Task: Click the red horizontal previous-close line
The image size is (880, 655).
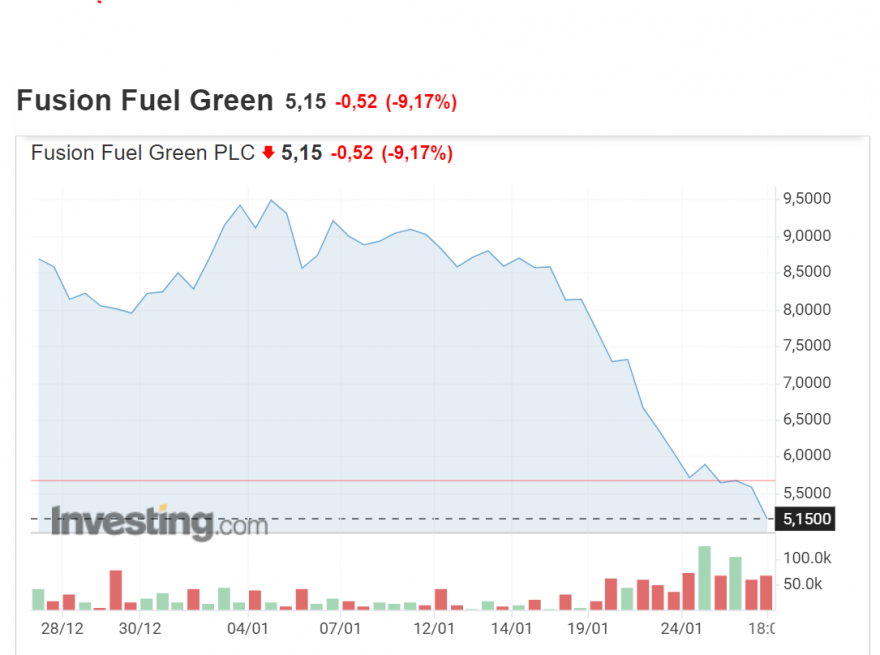Action: (403, 480)
